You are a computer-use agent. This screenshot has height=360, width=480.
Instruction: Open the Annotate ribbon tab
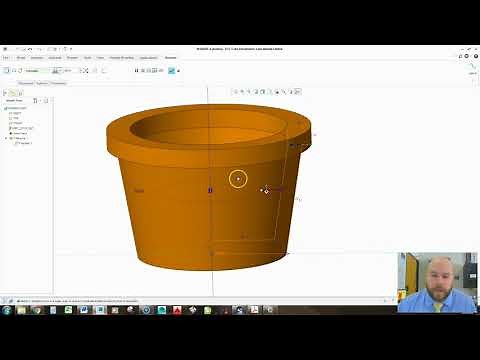tap(55, 58)
